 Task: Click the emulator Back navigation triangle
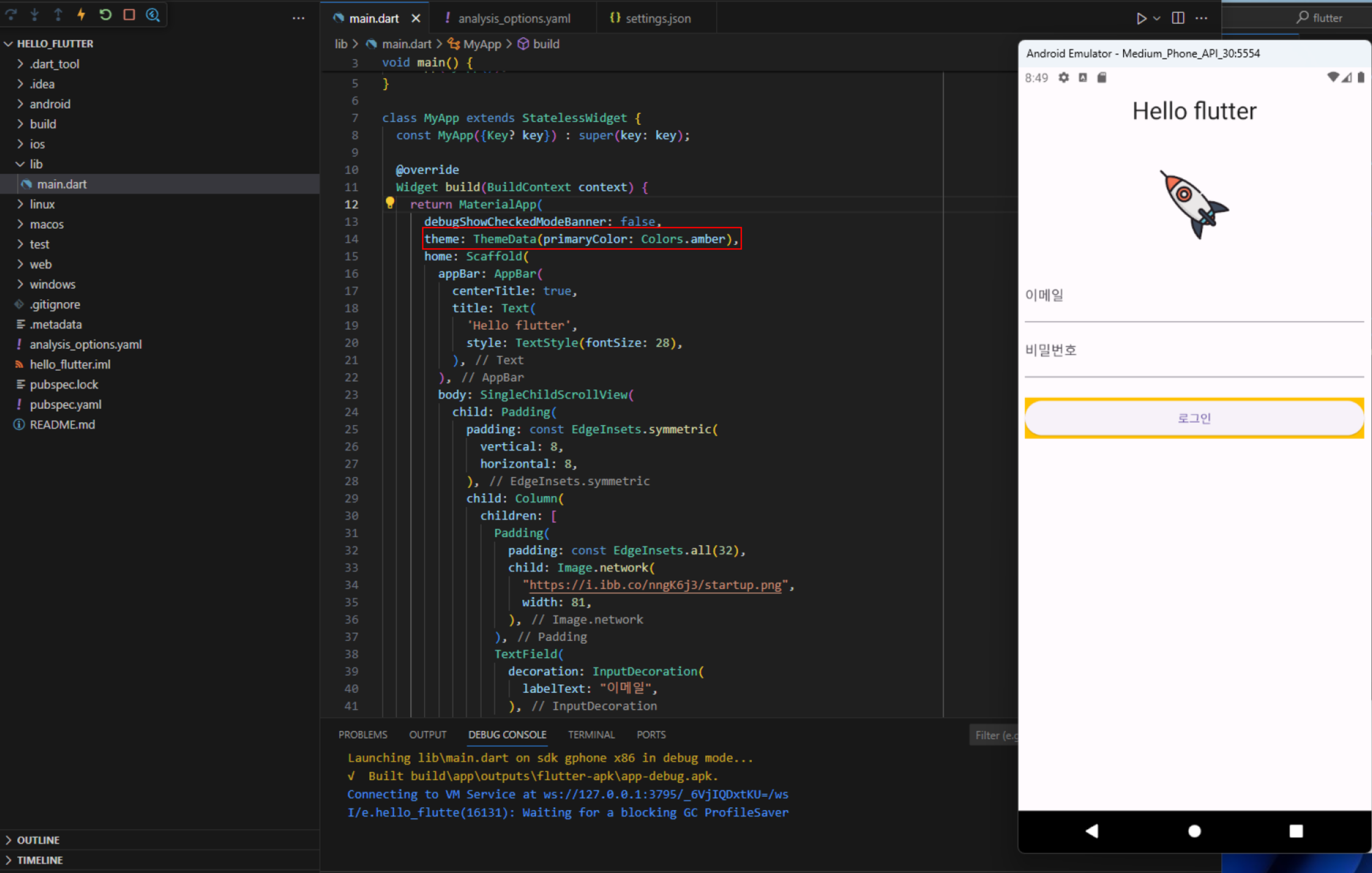pyautogui.click(x=1092, y=832)
